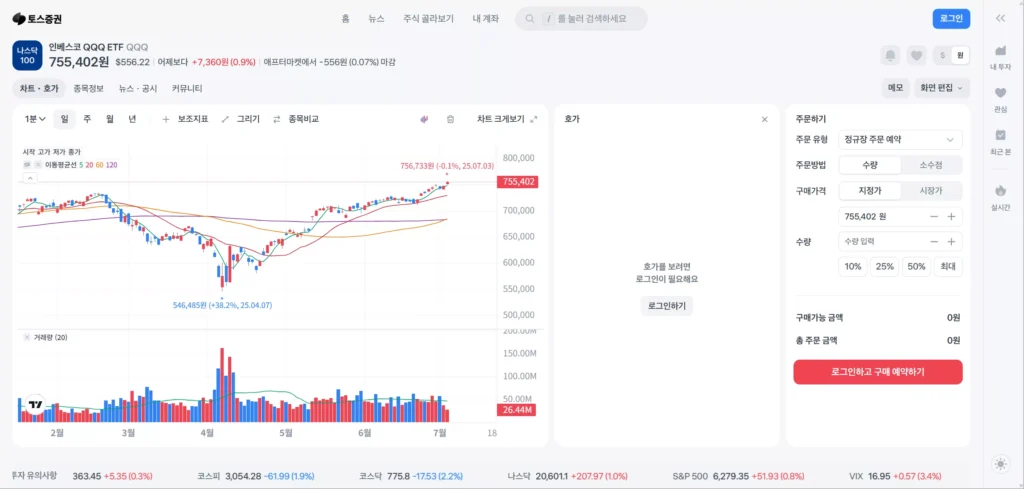Open the 뉴스 · 공시 tab

point(138,88)
